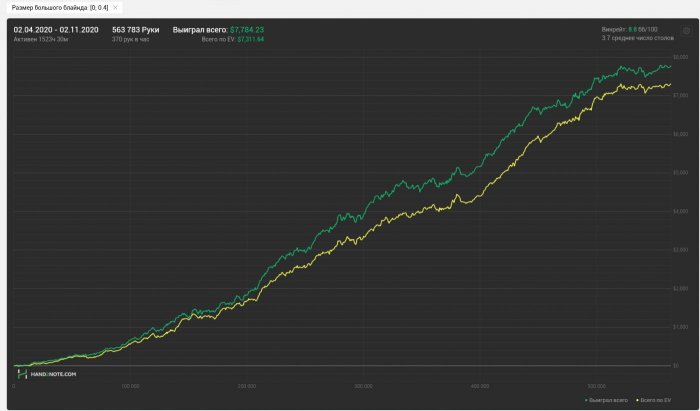Click the '563 783 Руки' hand count
The height and width of the screenshot is (411, 700).
coord(136,30)
